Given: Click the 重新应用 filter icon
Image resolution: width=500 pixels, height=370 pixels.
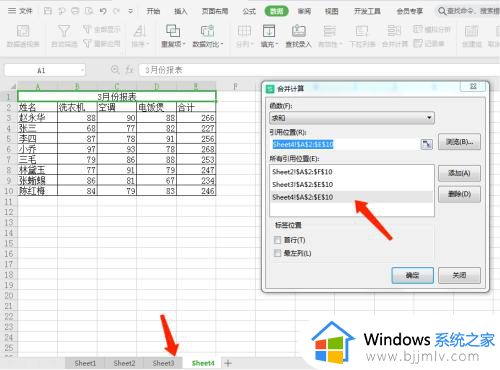Looking at the screenshot, I should [101, 43].
